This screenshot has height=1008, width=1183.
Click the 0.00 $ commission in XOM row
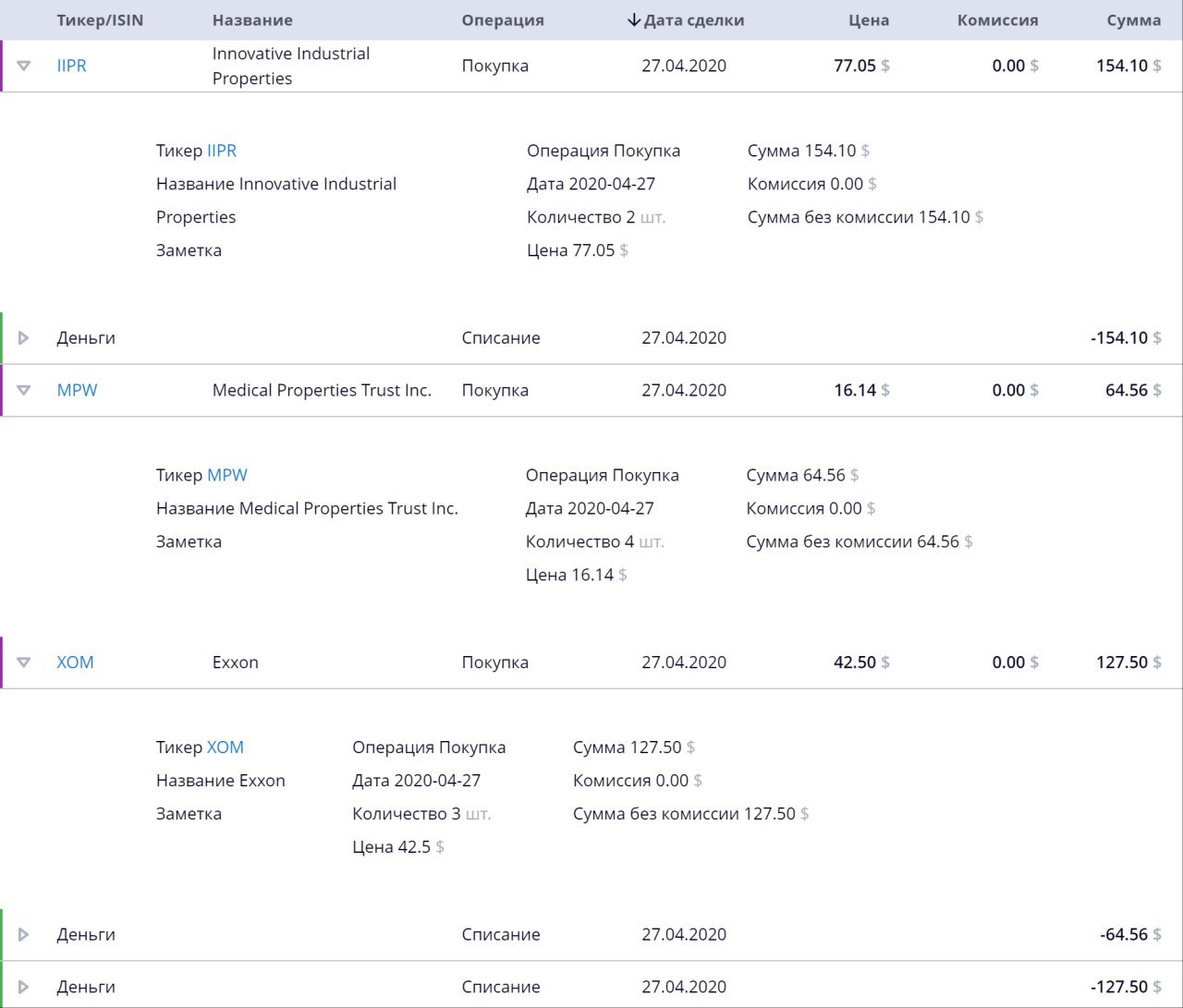[1015, 662]
